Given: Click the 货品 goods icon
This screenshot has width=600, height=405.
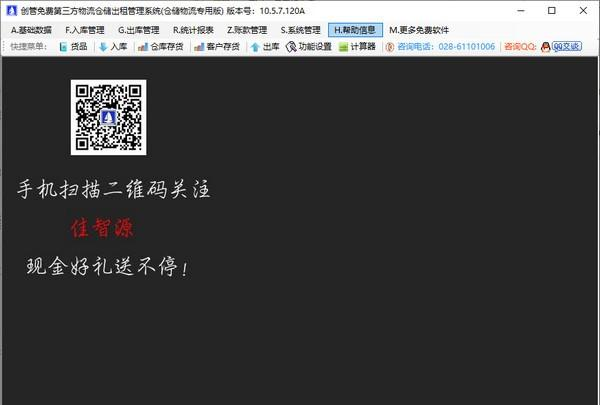Looking at the screenshot, I should click(64, 47).
